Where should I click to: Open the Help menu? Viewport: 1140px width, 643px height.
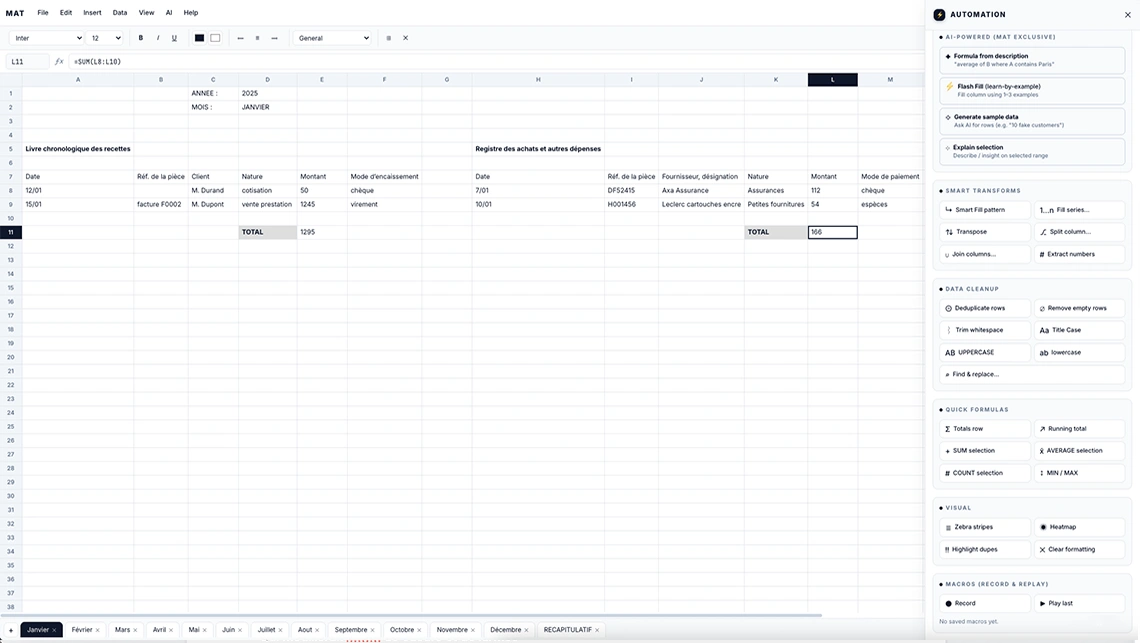pyautogui.click(x=190, y=12)
